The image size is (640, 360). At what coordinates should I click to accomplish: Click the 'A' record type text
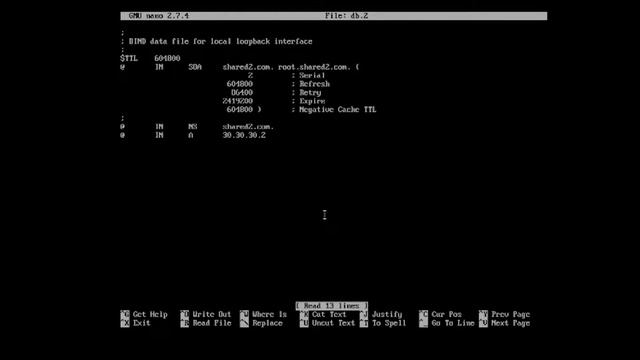[191, 135]
